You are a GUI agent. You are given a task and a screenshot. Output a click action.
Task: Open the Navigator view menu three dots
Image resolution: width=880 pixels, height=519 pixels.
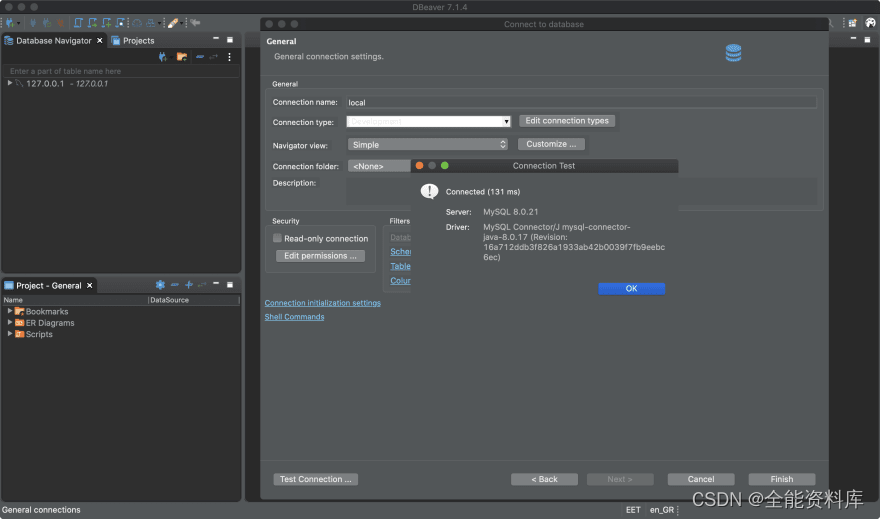230,57
